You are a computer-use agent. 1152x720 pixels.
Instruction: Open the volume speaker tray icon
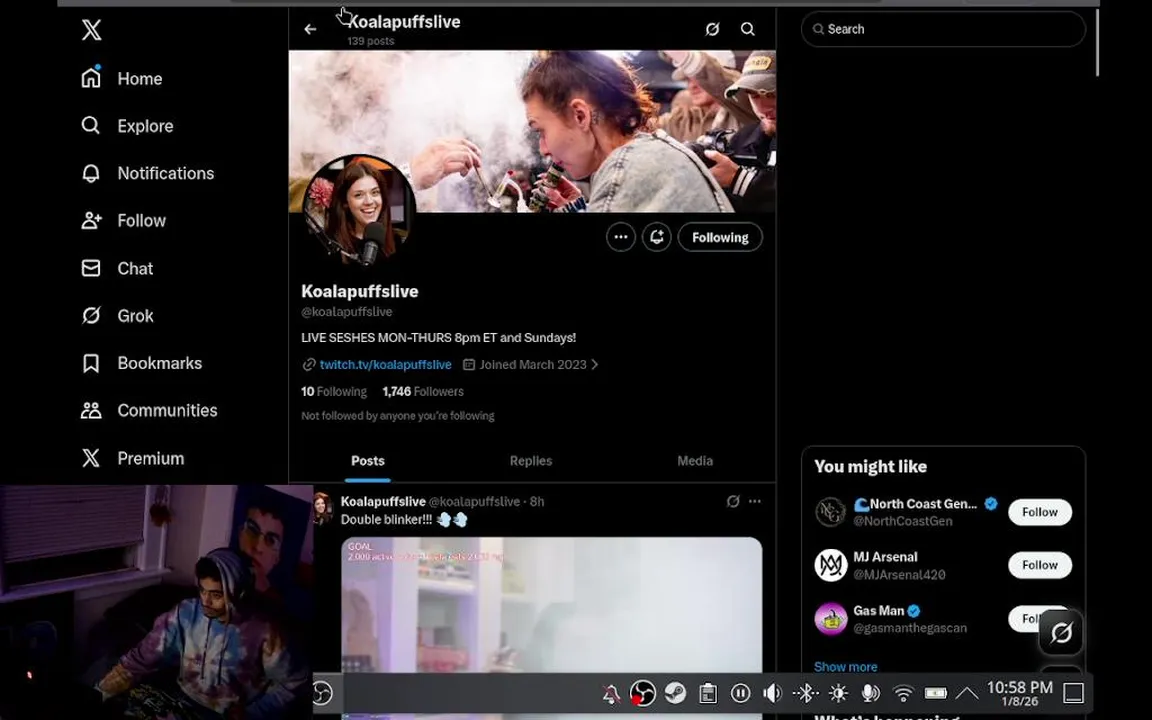(x=772, y=693)
